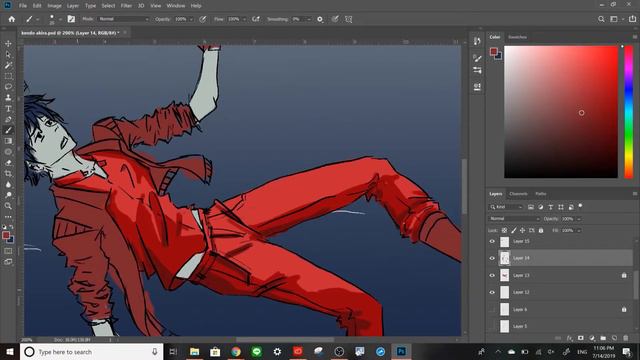The height and width of the screenshot is (360, 640).
Task: Open the Window menu
Action: coord(176,6)
